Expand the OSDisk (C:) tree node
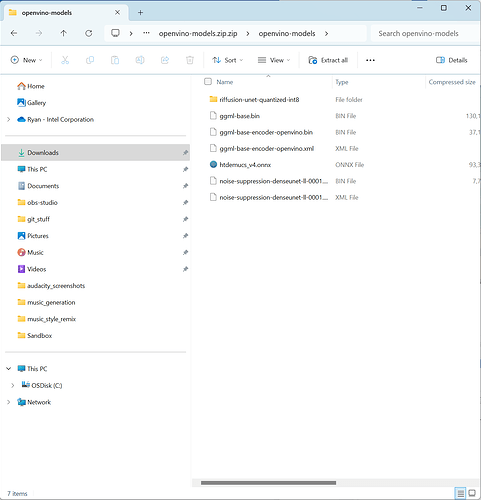 click(13, 385)
